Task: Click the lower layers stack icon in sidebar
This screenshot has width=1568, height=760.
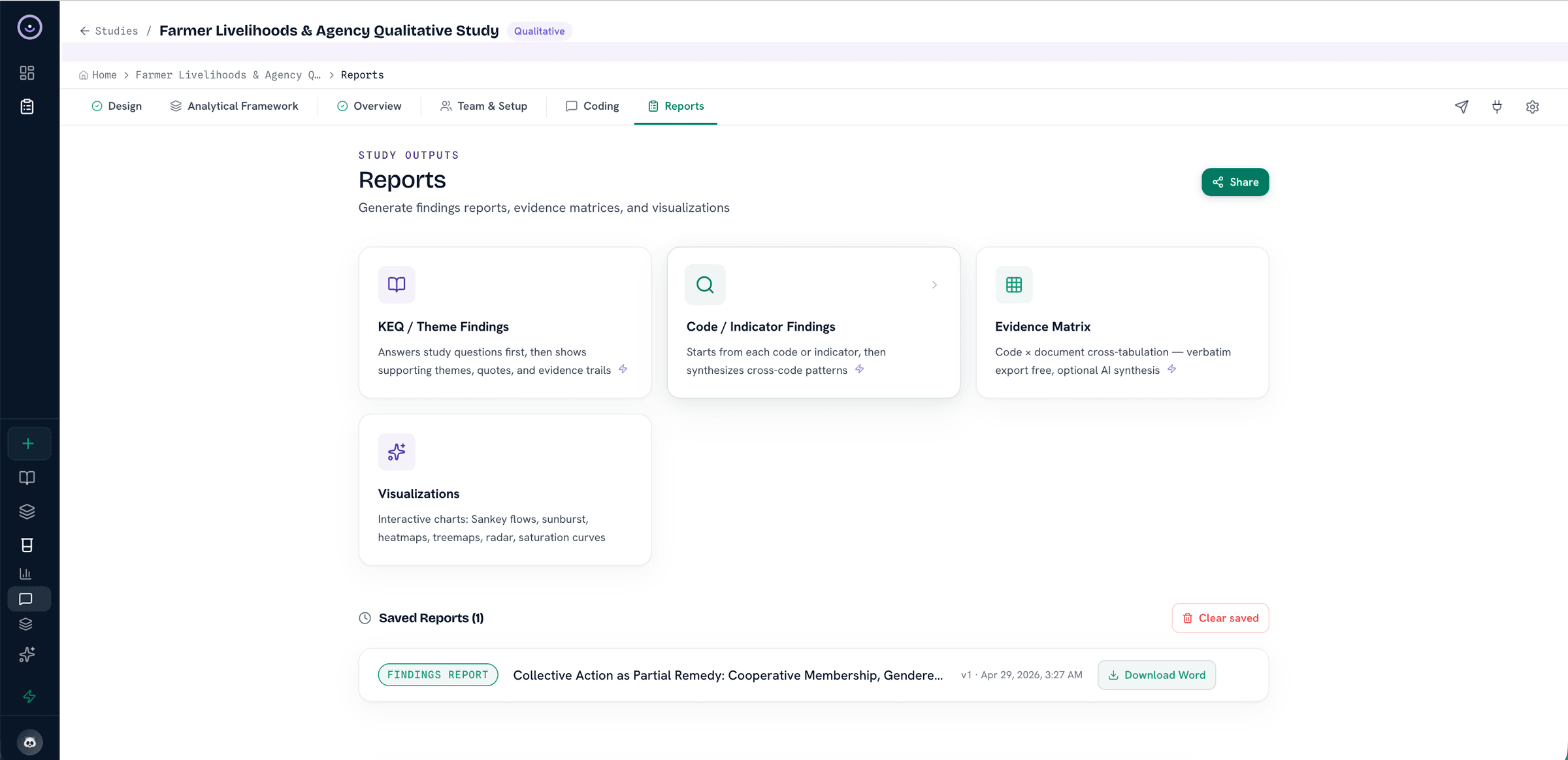Action: pyautogui.click(x=25, y=624)
